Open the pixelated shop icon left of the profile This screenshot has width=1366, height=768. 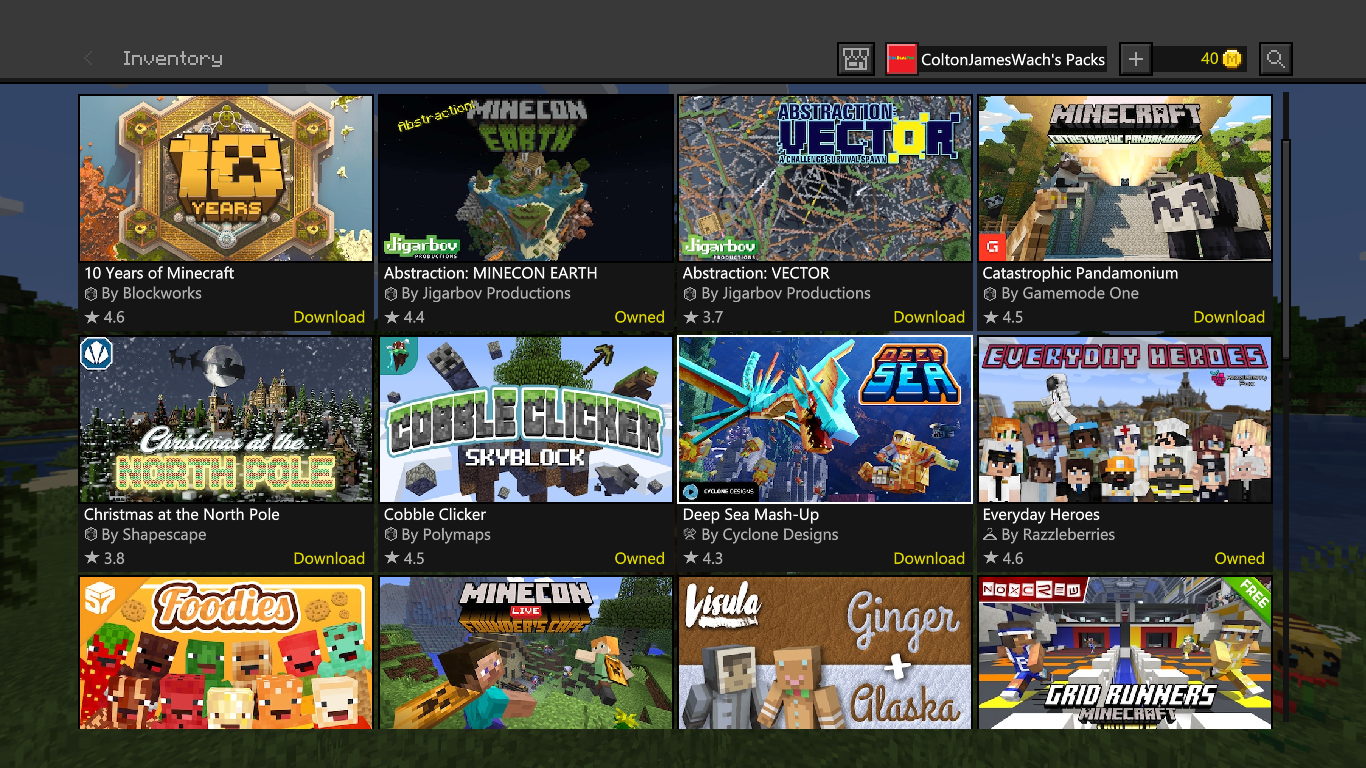coord(856,59)
